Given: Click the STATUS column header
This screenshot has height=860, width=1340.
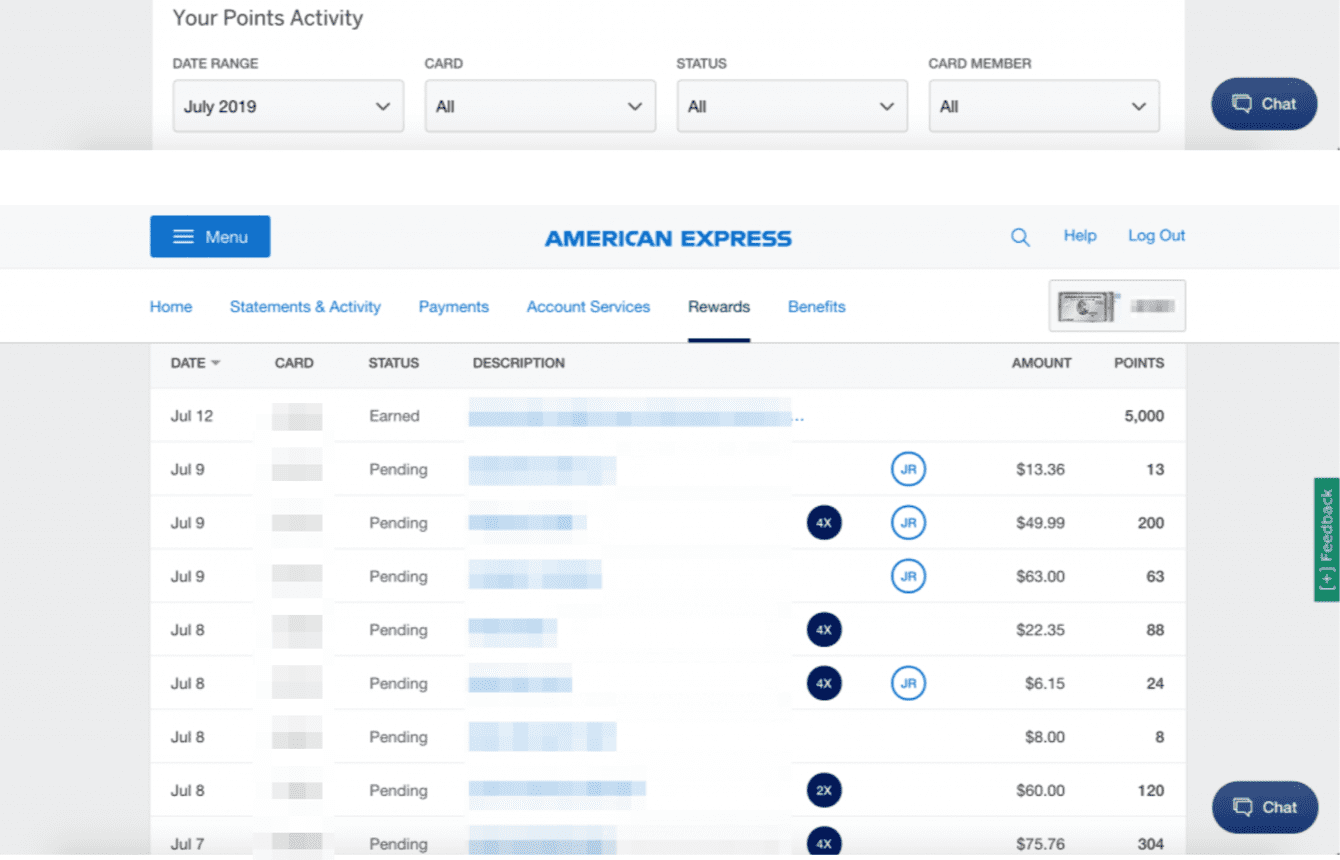Looking at the screenshot, I should [394, 363].
